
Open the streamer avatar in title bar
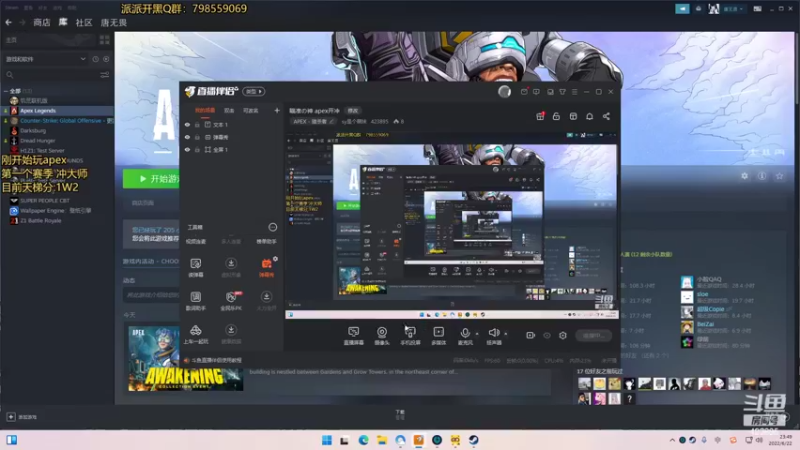point(504,91)
